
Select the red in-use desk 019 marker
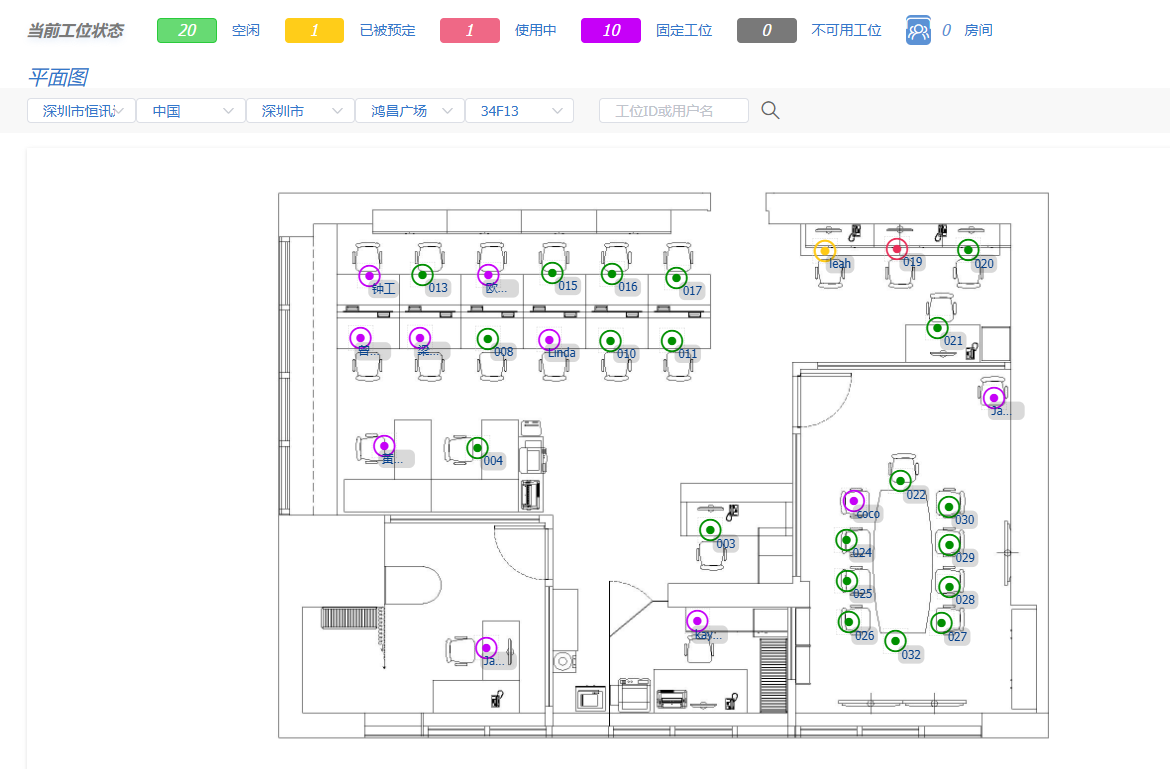[897, 249]
